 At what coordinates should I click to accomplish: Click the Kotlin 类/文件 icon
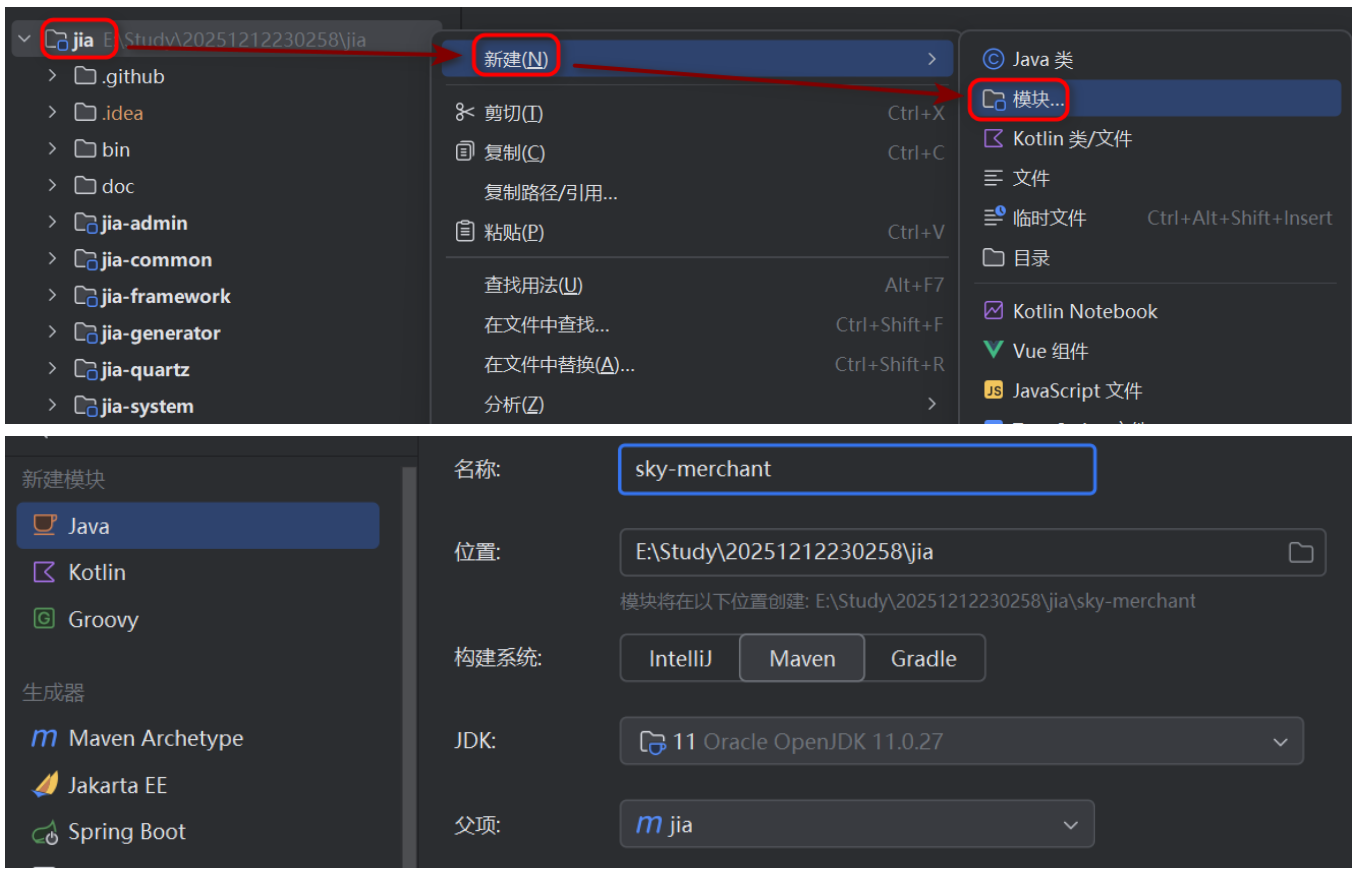point(993,139)
